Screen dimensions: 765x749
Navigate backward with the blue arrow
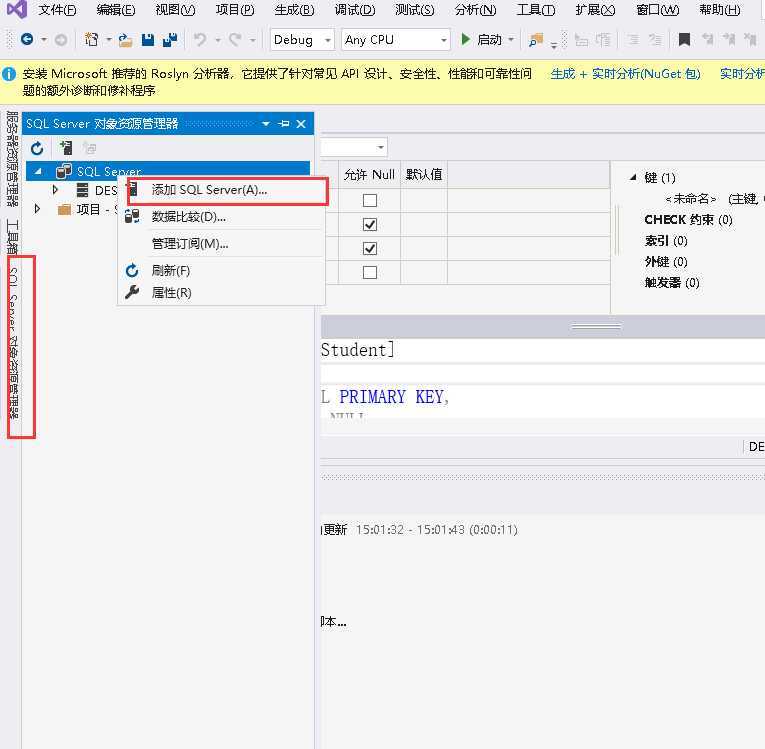27,39
